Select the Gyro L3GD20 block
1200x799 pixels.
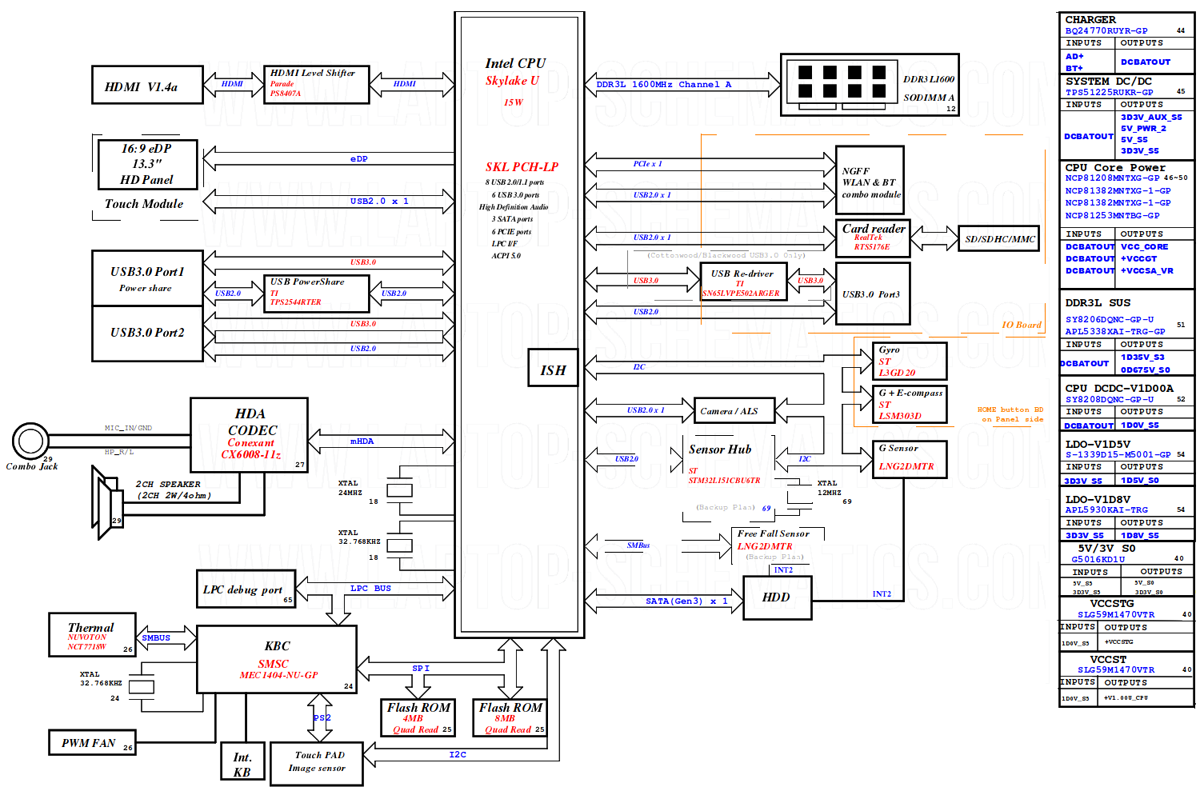(x=908, y=362)
